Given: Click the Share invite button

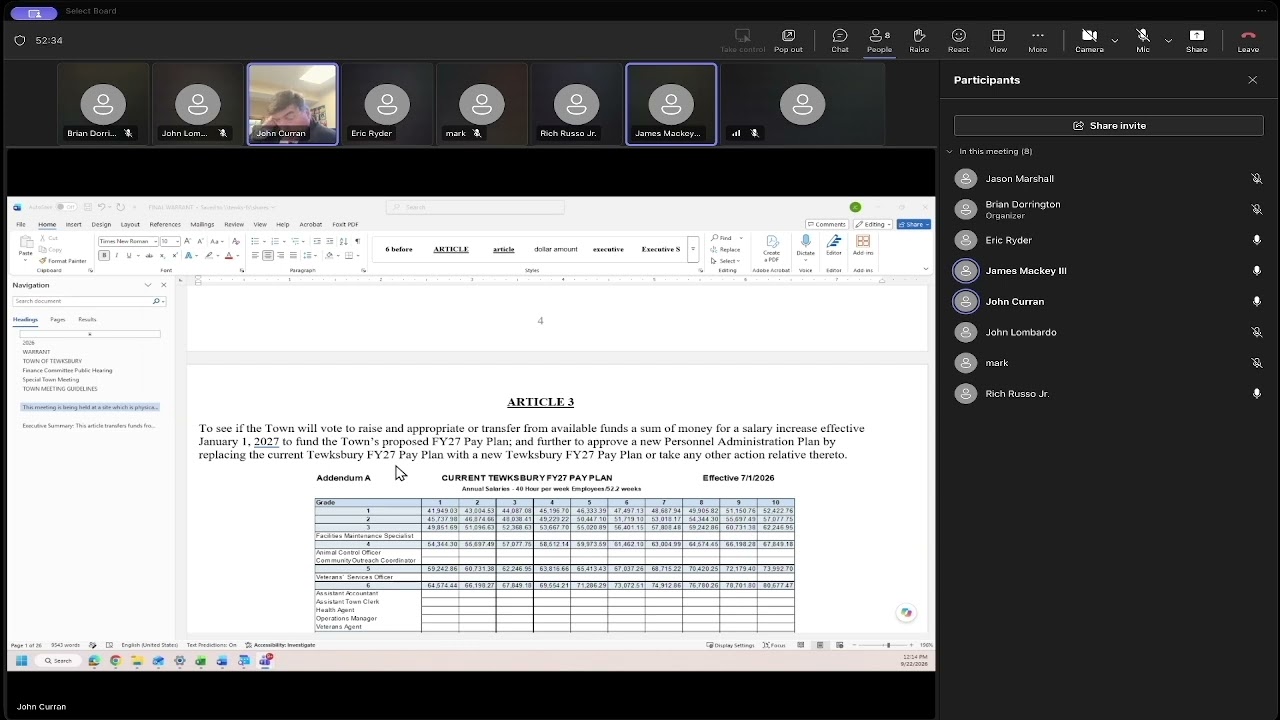Looking at the screenshot, I should click(1108, 126).
